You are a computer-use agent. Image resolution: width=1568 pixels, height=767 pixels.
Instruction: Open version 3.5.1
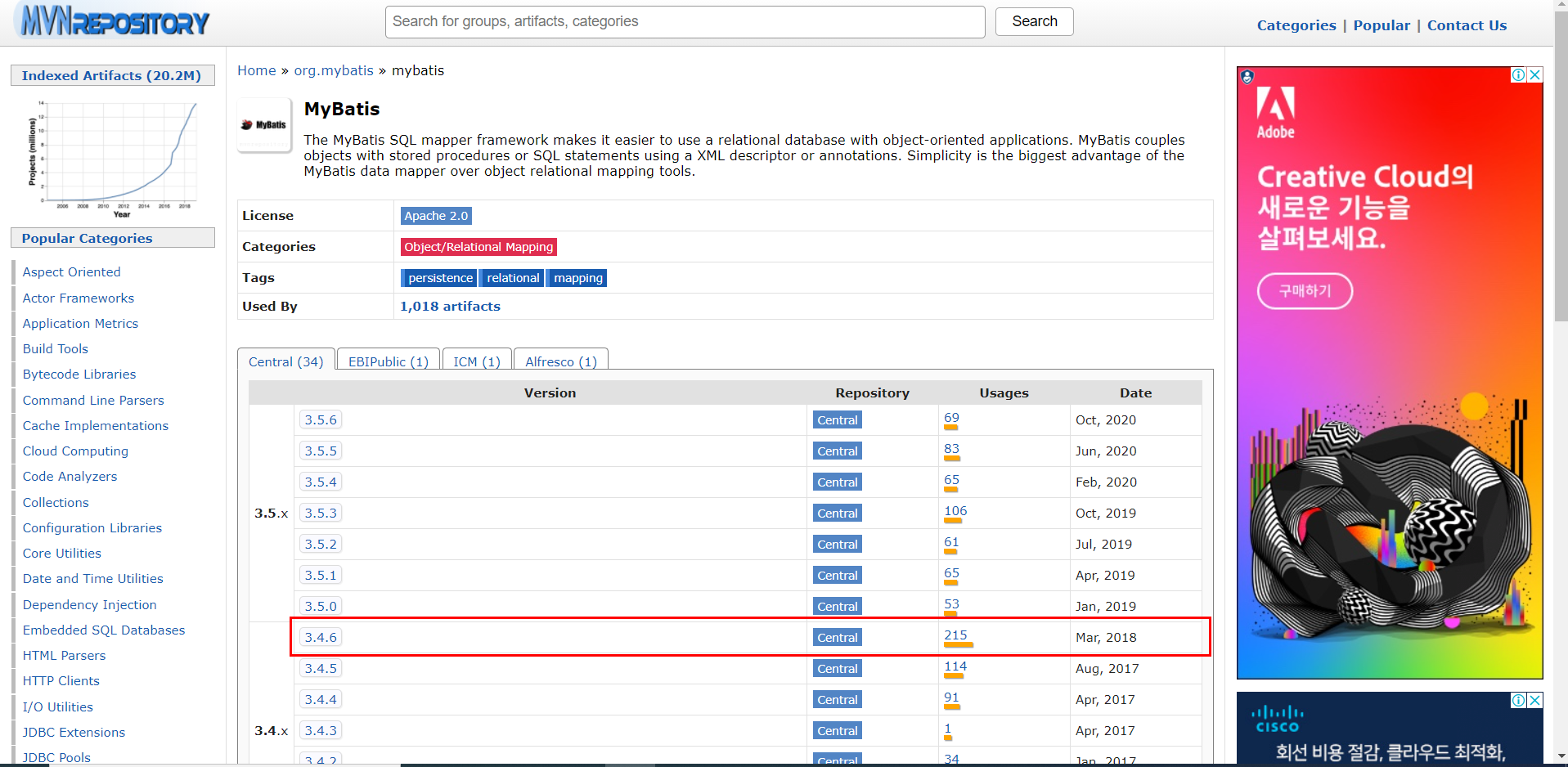(x=321, y=575)
